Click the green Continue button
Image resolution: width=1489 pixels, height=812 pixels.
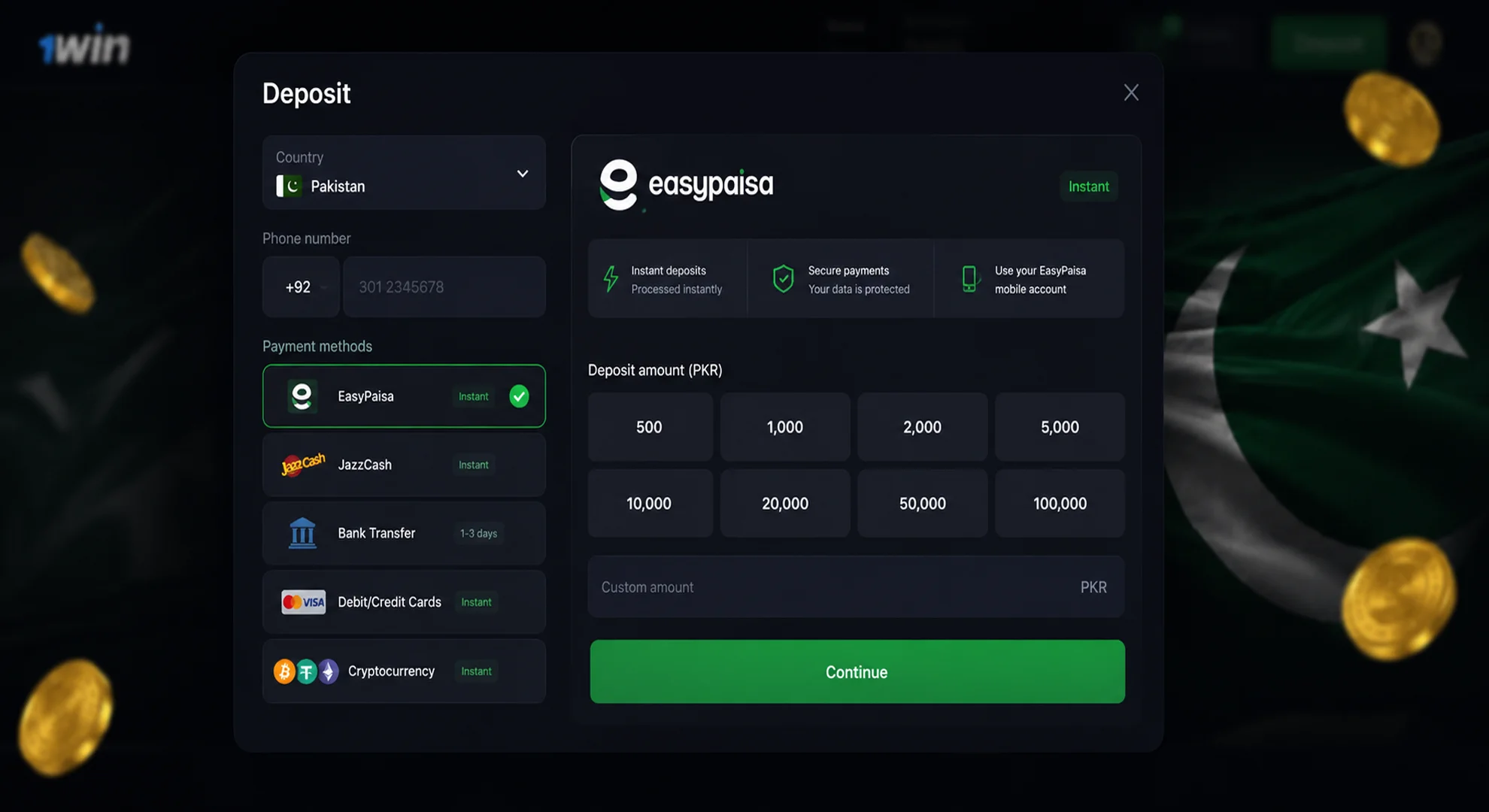[x=857, y=671]
